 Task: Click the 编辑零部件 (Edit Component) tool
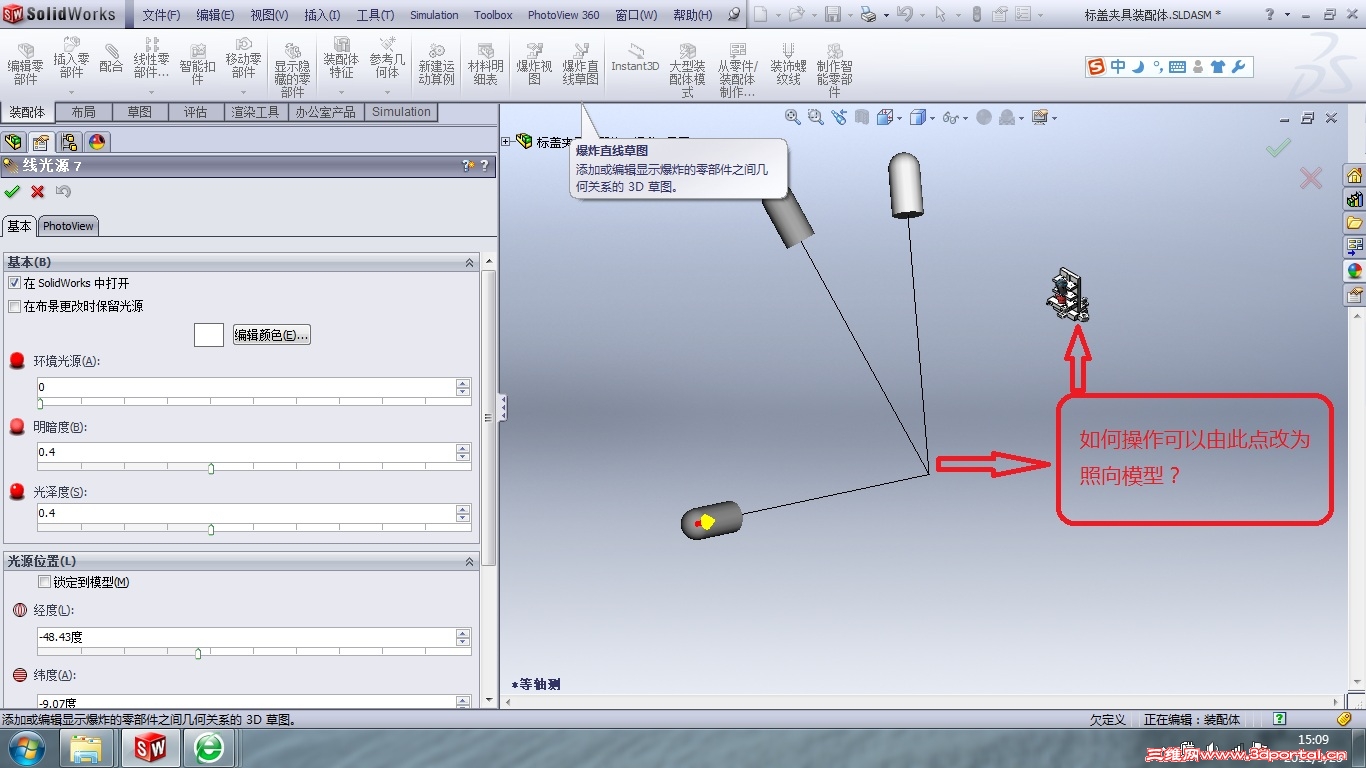point(25,64)
